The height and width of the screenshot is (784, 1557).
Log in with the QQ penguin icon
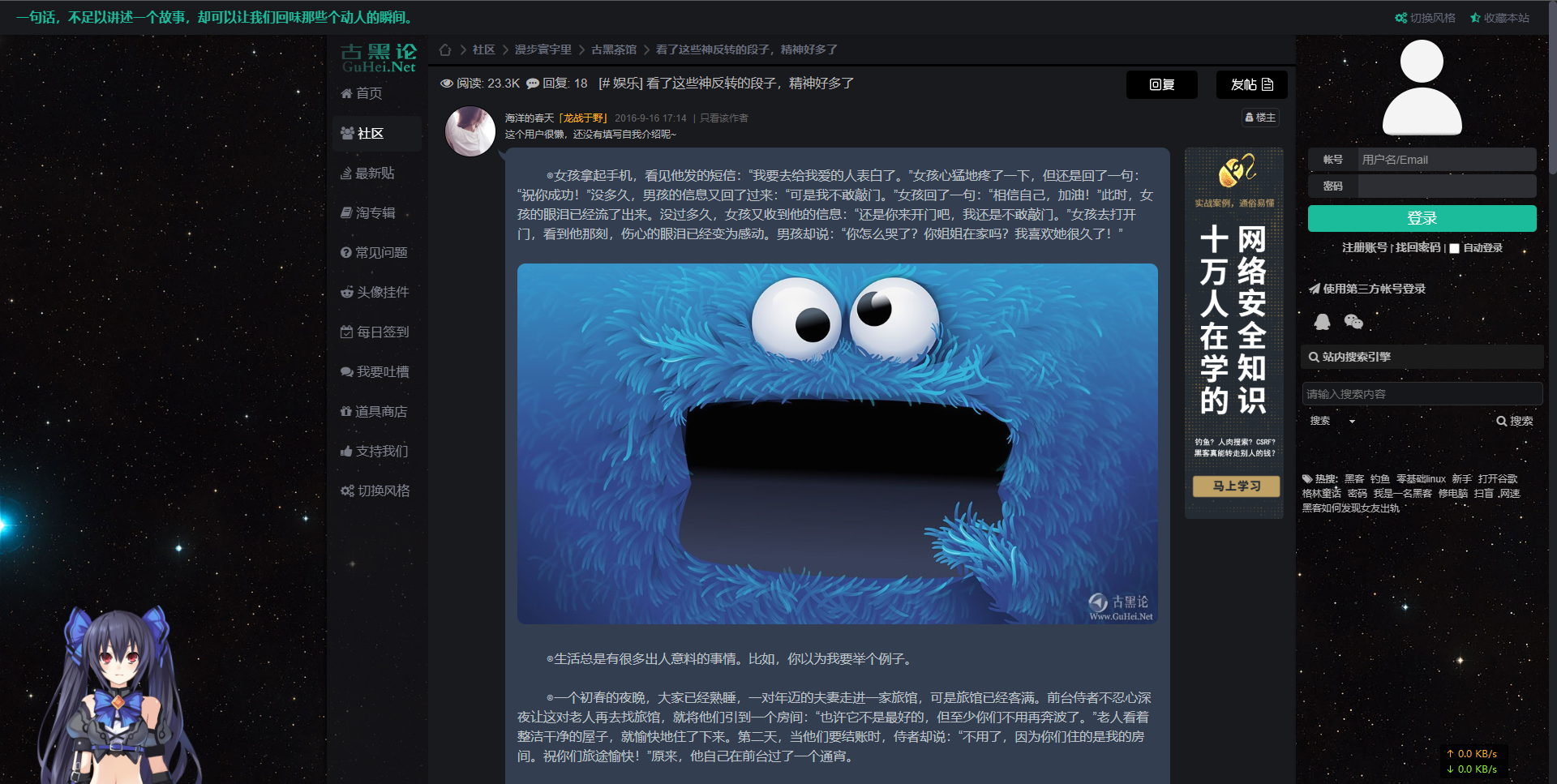pyautogui.click(x=1322, y=322)
